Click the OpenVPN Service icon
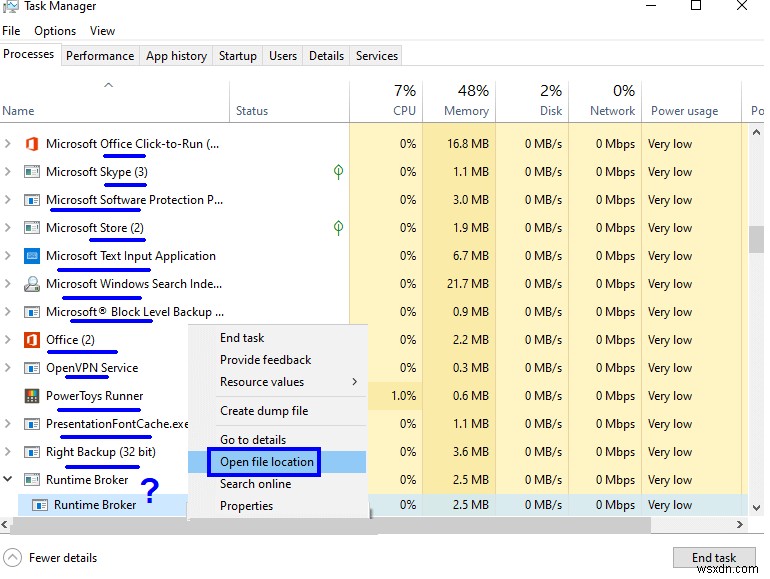The image size is (770, 579). (x=31, y=368)
